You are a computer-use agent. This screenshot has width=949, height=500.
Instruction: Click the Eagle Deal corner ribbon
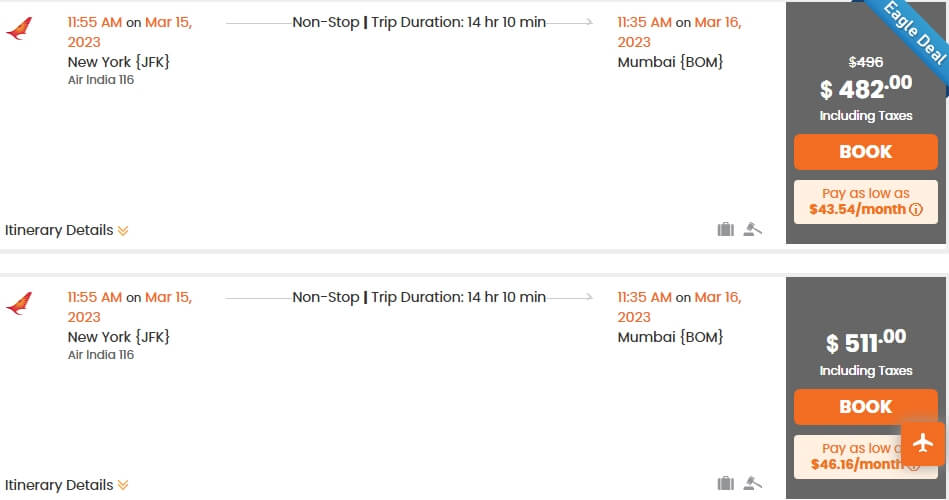tap(915, 33)
